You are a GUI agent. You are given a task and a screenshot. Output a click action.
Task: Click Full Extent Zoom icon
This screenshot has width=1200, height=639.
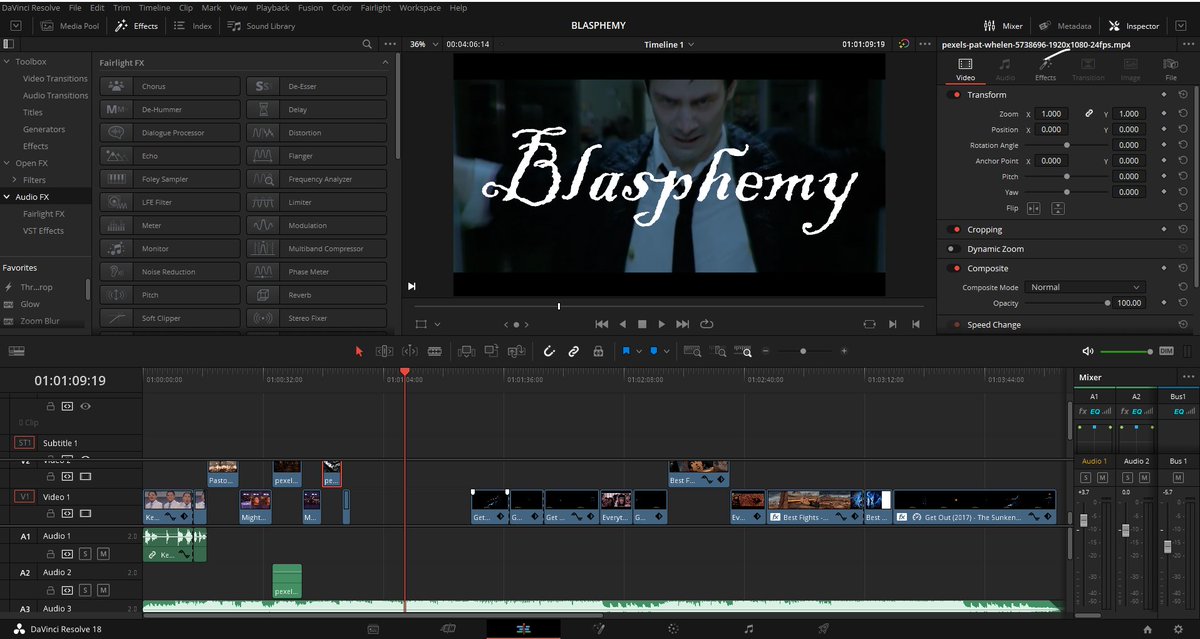pyautogui.click(x=692, y=351)
